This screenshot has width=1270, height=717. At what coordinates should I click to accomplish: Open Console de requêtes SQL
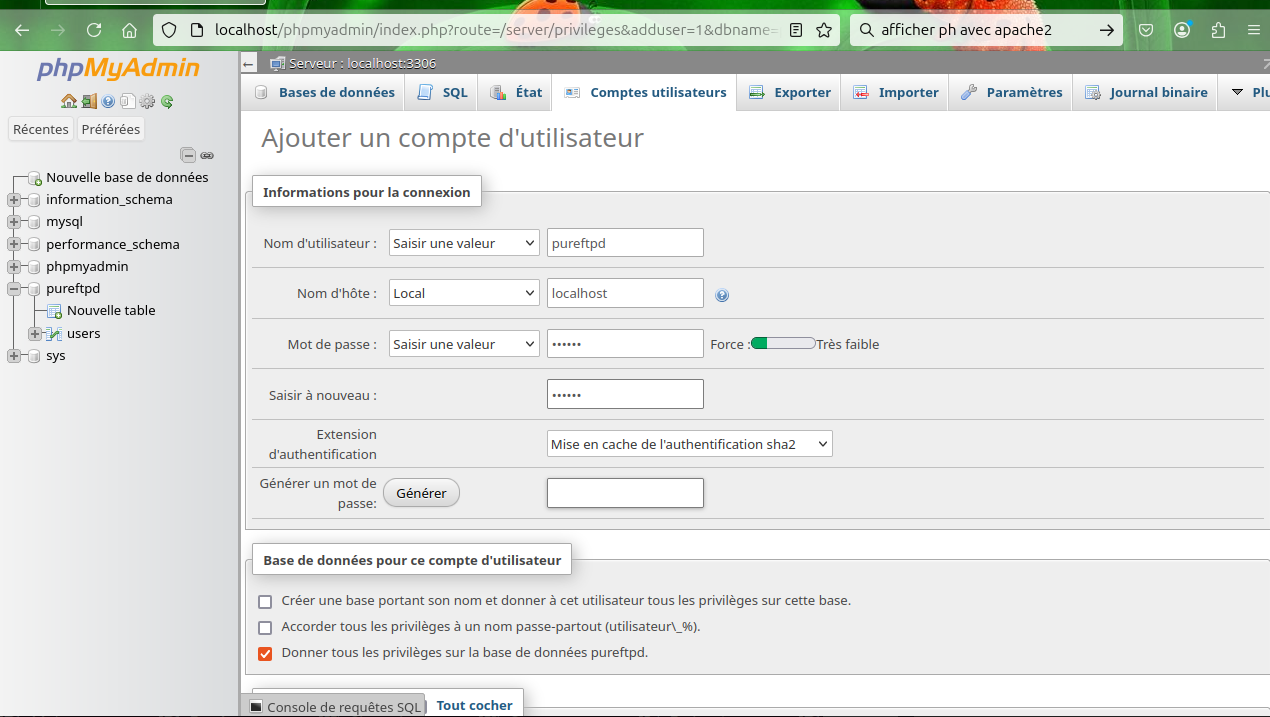[x=337, y=707]
